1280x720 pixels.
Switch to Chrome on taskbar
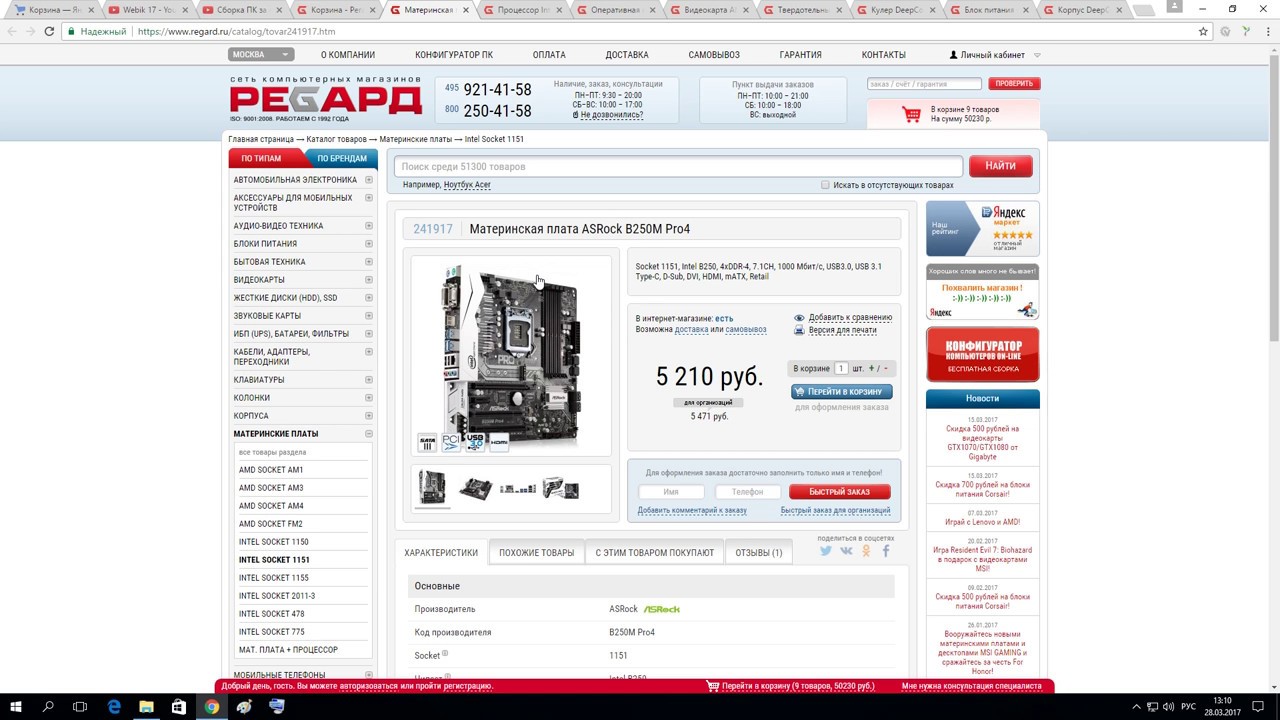(212, 706)
